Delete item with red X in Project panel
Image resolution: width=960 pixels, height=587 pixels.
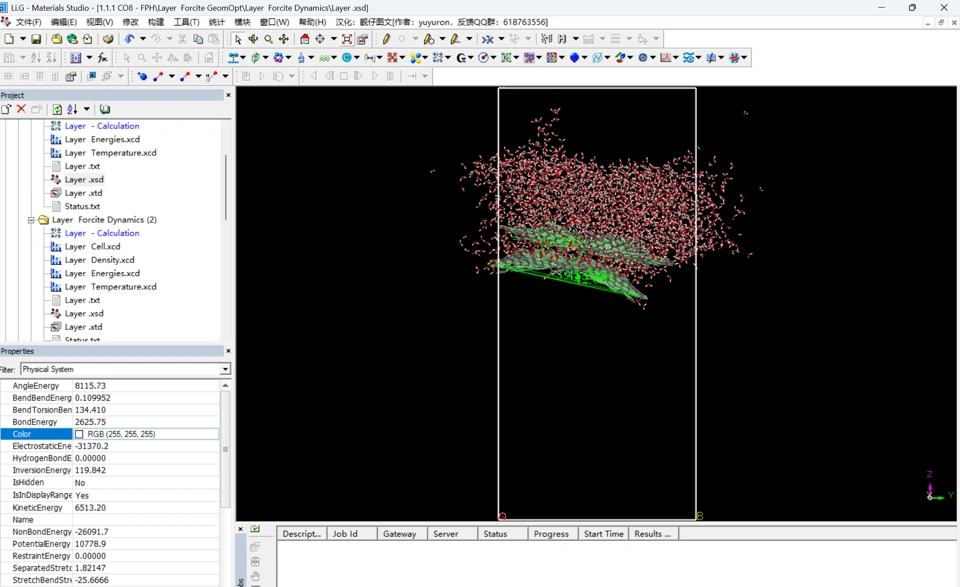(x=21, y=109)
